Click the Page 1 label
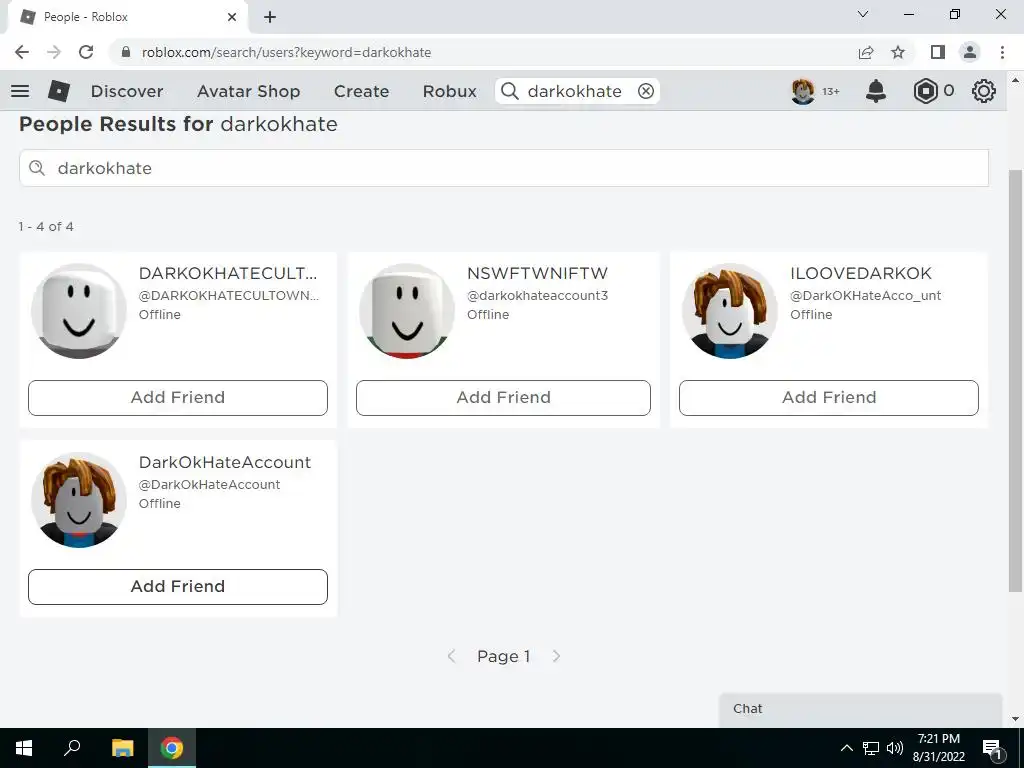The height and width of the screenshot is (768, 1024). (x=504, y=656)
